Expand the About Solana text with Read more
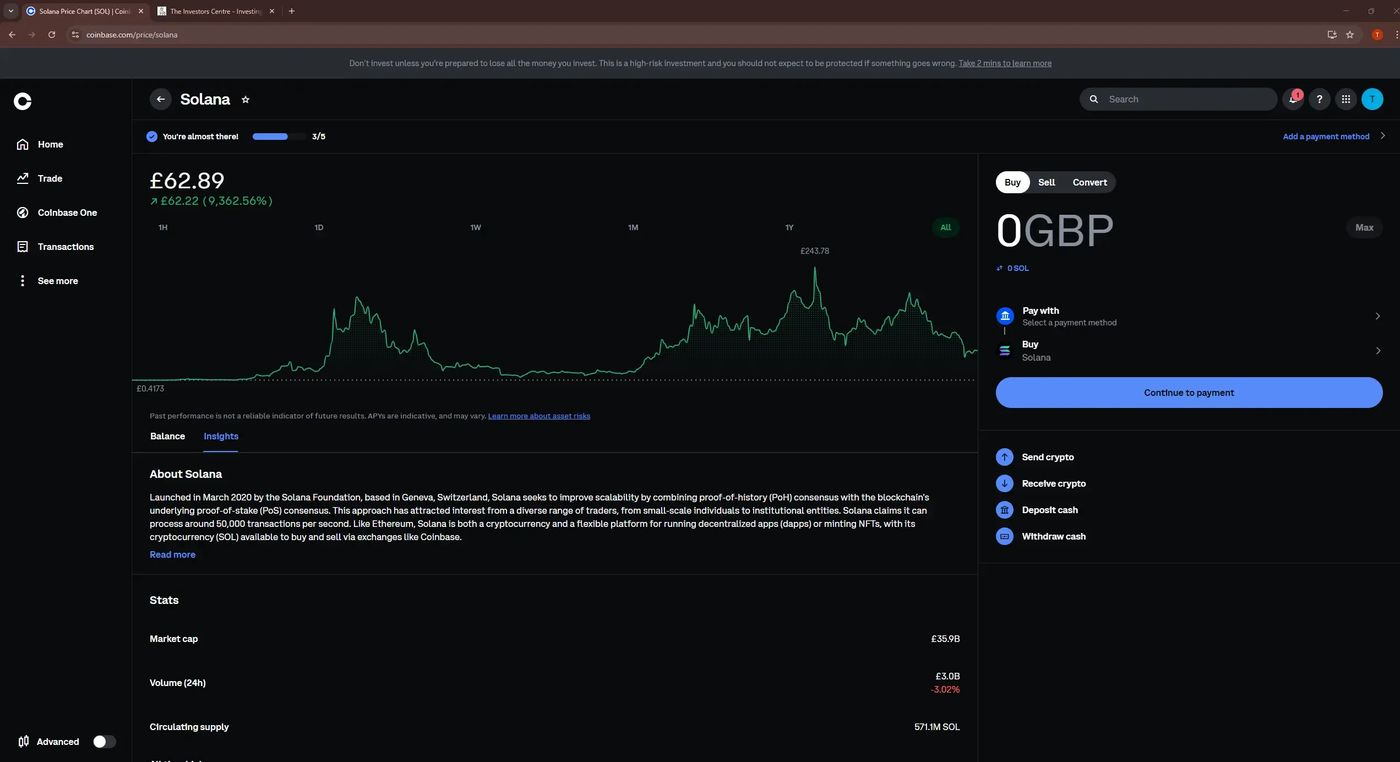The width and height of the screenshot is (1400, 762). [172, 555]
